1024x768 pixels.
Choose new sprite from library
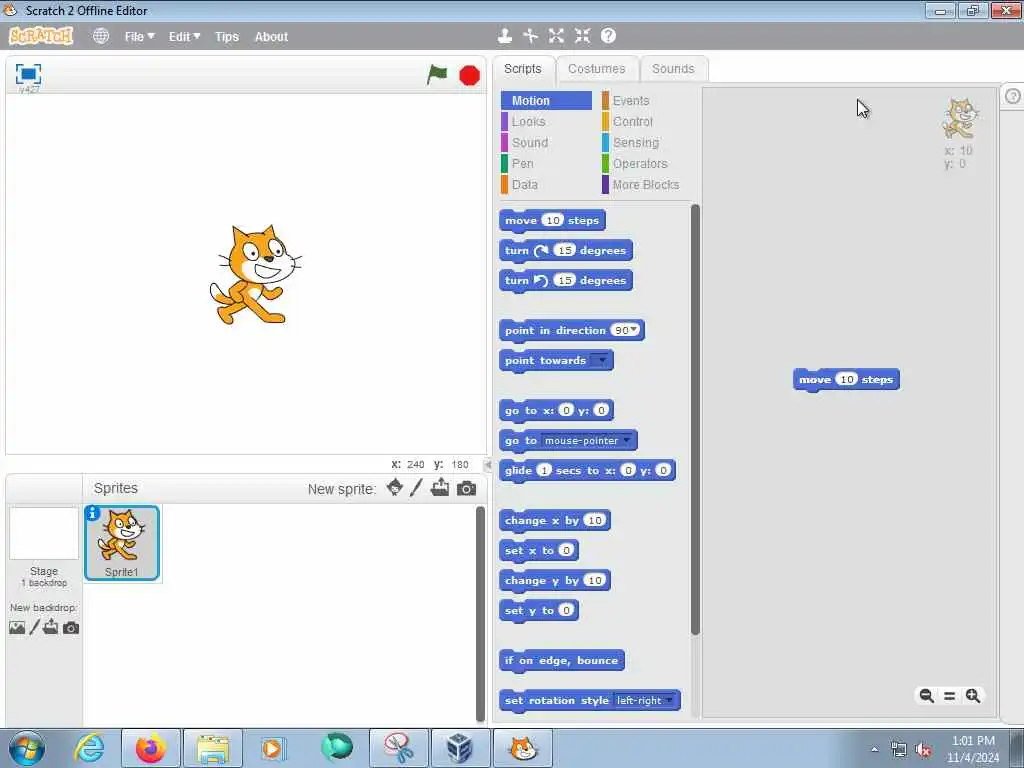tap(394, 488)
